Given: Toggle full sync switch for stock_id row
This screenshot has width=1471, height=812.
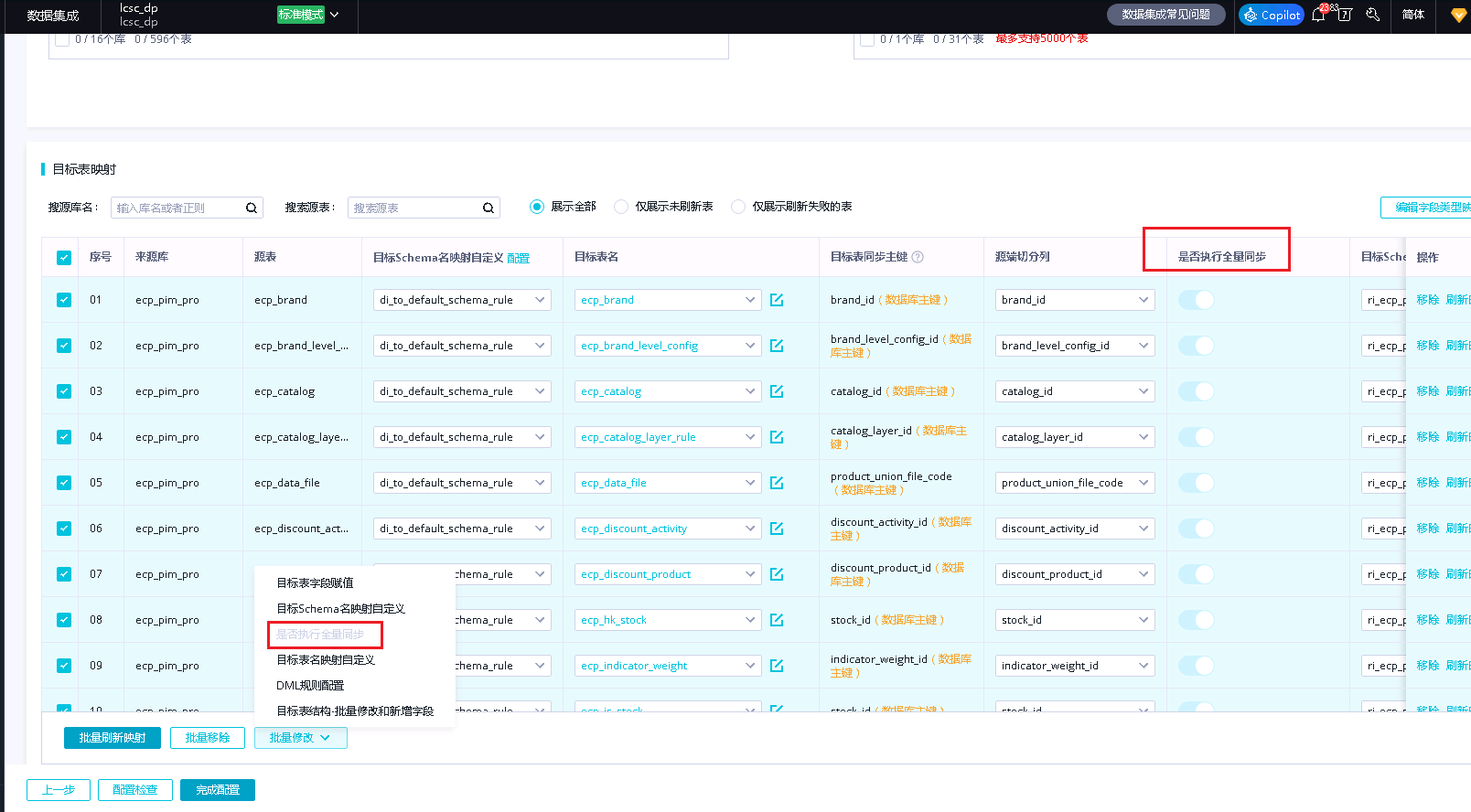Looking at the screenshot, I should (x=1196, y=620).
